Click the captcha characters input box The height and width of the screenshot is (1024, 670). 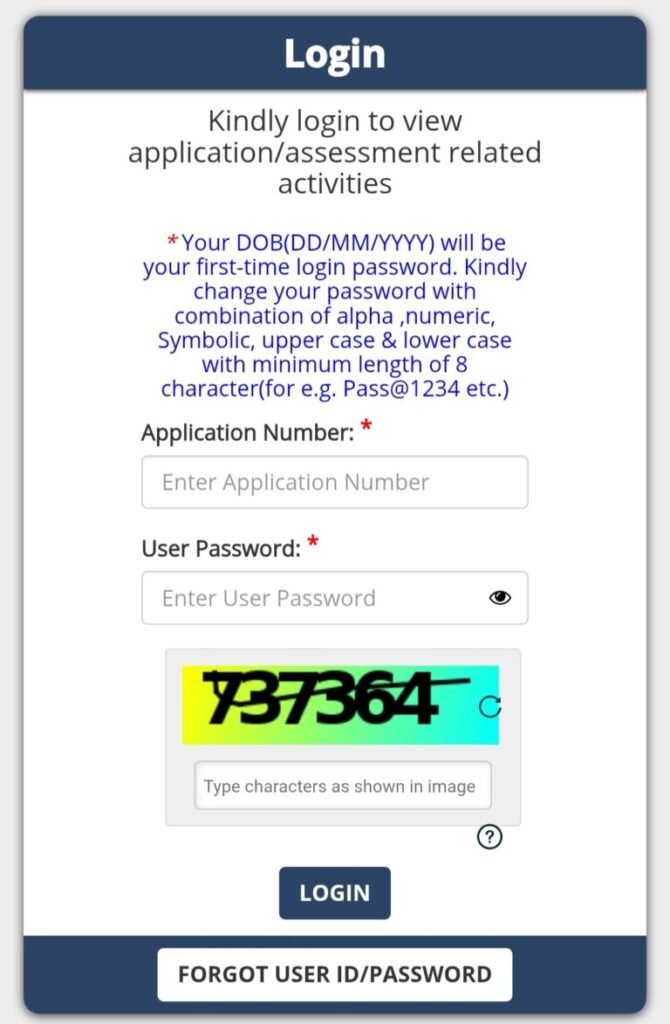coord(342,786)
